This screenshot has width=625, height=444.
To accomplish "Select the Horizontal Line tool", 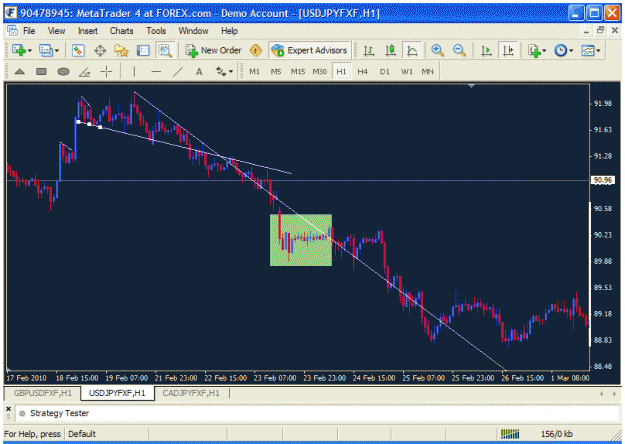I will click(x=156, y=72).
